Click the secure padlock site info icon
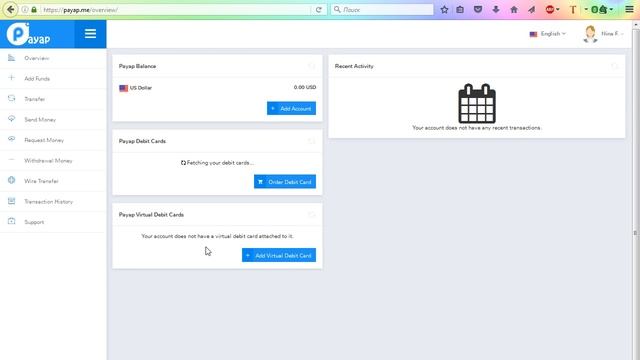This screenshot has height=360, width=640. pyautogui.click(x=34, y=9)
